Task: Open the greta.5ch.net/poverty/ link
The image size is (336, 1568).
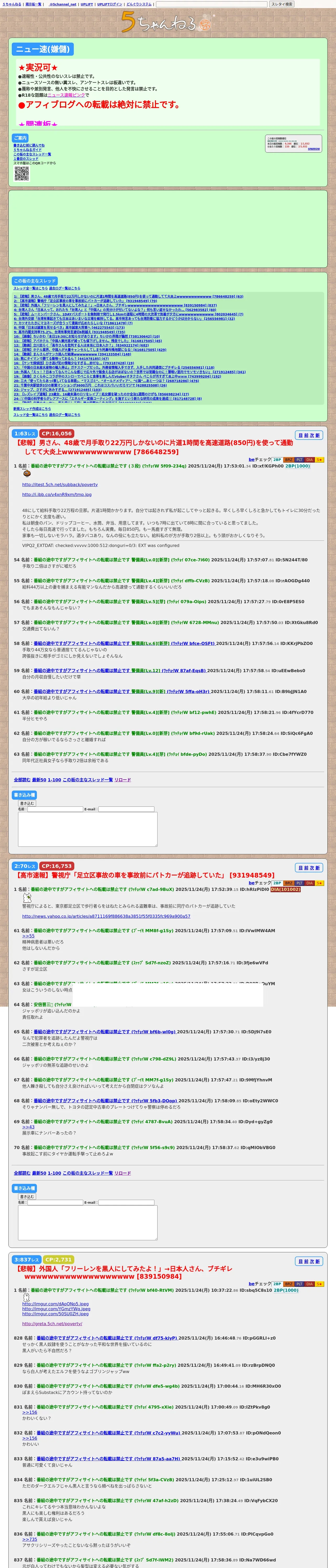Action: tap(52, 1324)
